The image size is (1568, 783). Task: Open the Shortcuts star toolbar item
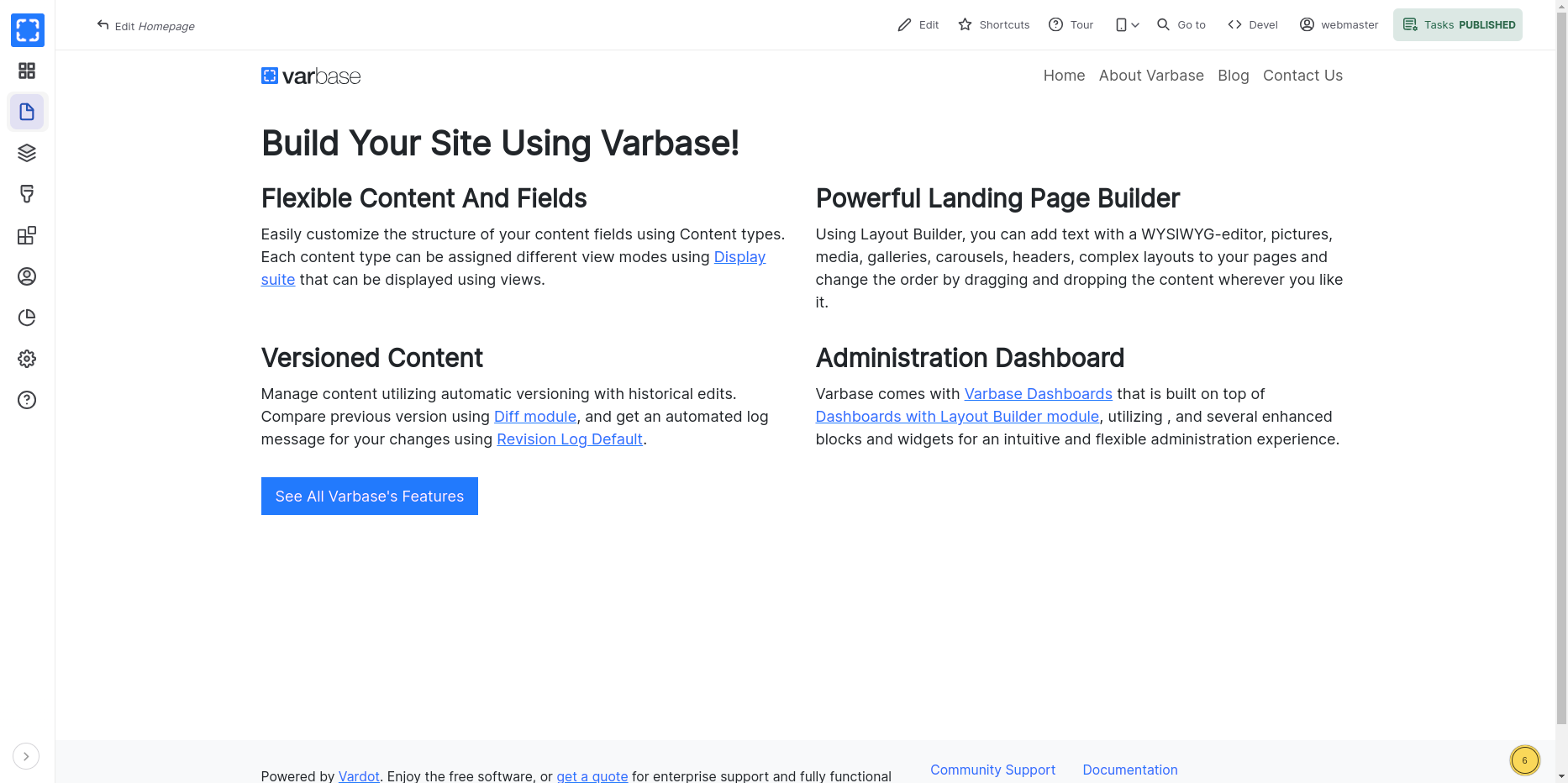(994, 25)
